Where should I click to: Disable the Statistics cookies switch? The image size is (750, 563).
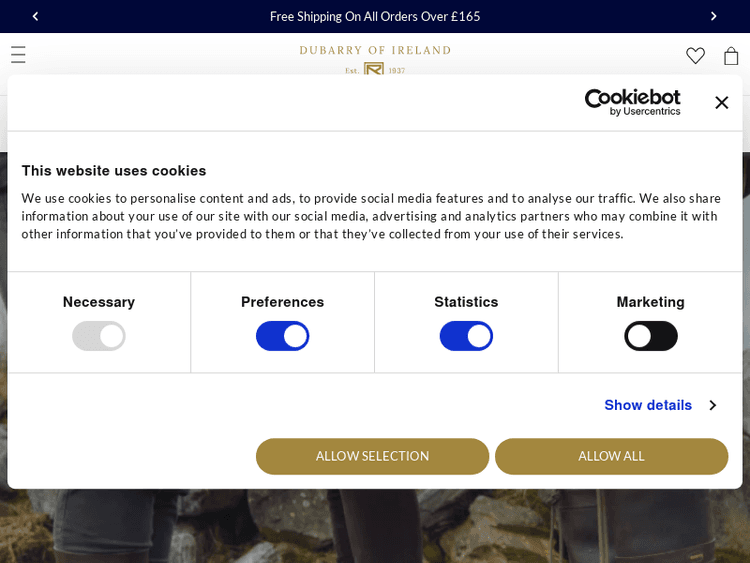pos(466,336)
